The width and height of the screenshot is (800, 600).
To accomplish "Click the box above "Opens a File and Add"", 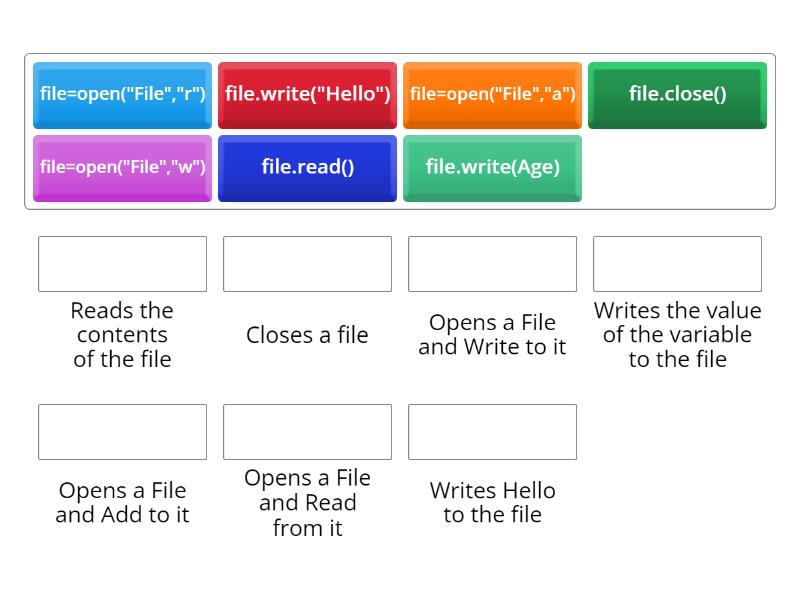I will click(x=122, y=432).
